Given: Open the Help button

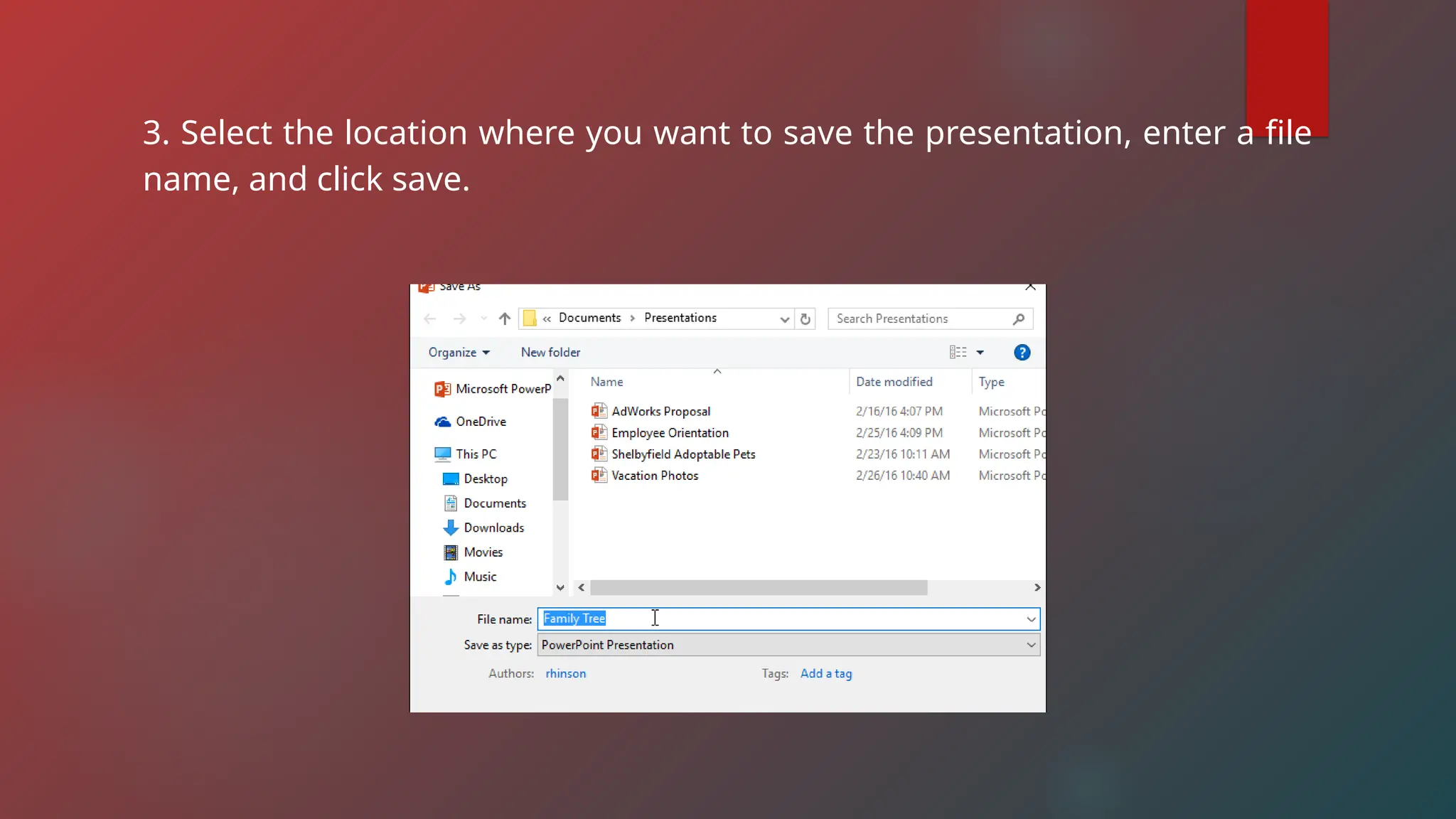Looking at the screenshot, I should (1022, 353).
